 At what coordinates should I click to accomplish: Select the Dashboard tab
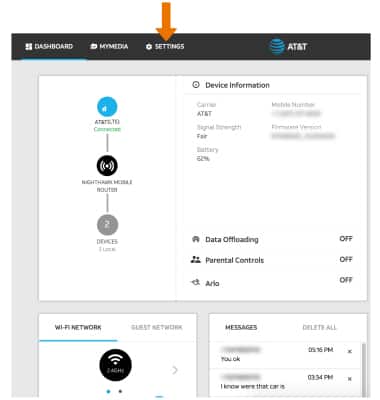[49, 46]
